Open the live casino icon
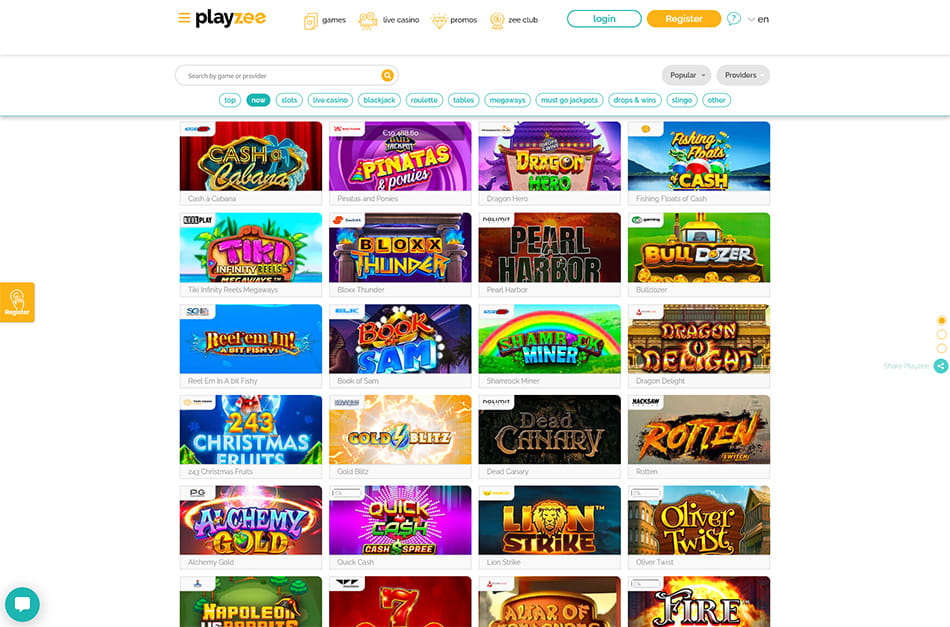 367,20
